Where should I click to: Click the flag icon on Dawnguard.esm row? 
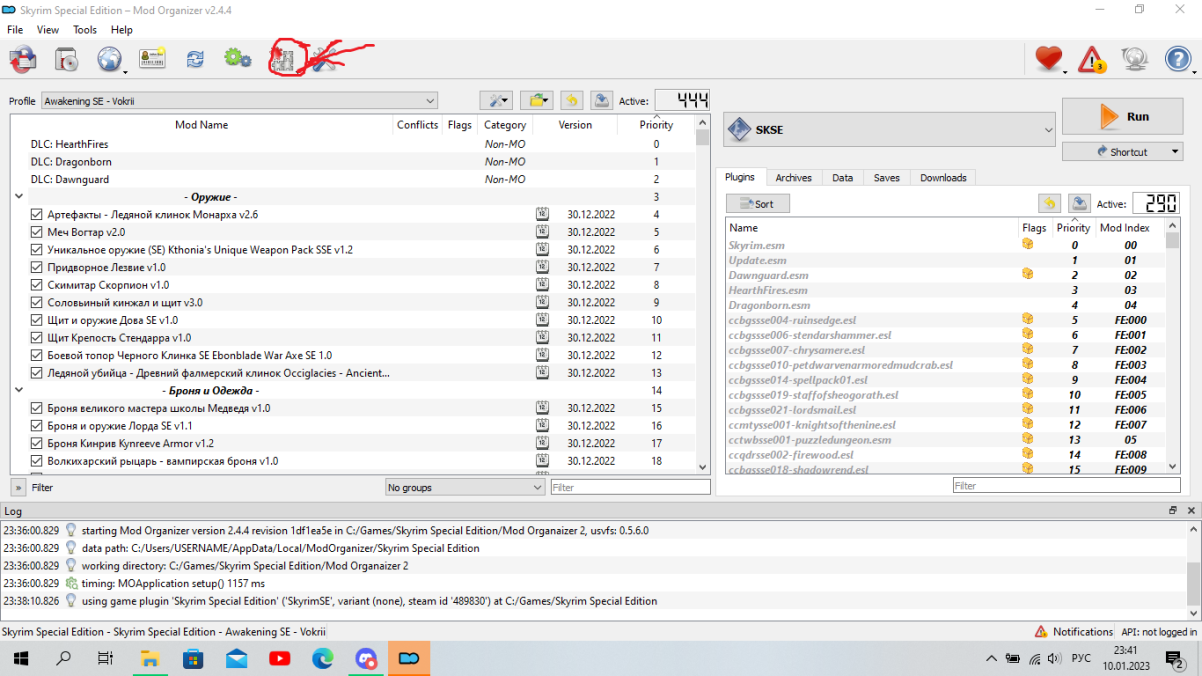(x=1027, y=274)
